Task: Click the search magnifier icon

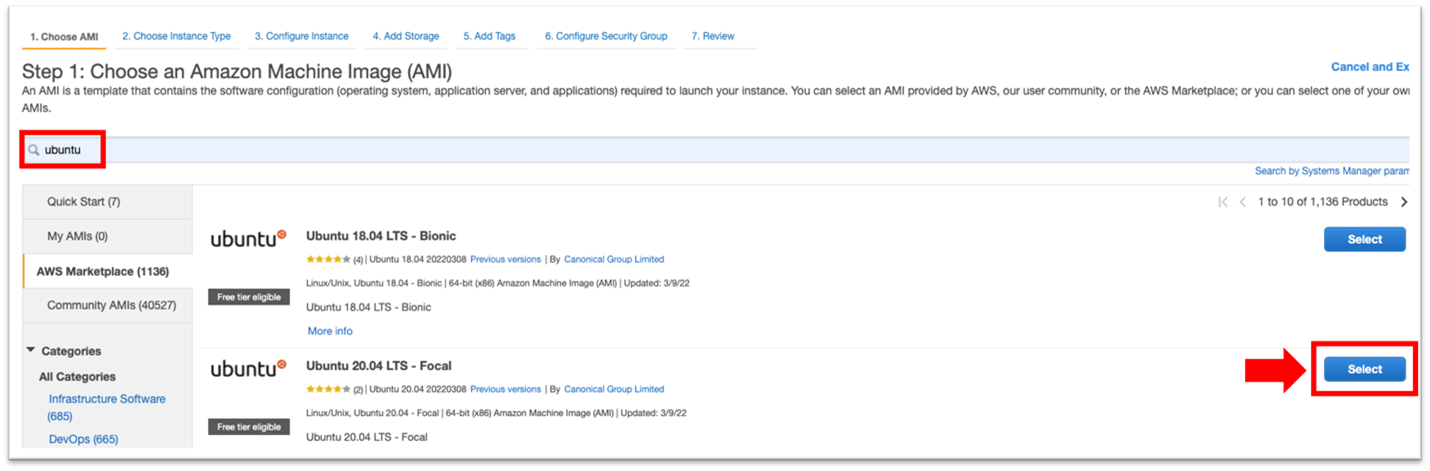Action: pyautogui.click(x=34, y=150)
